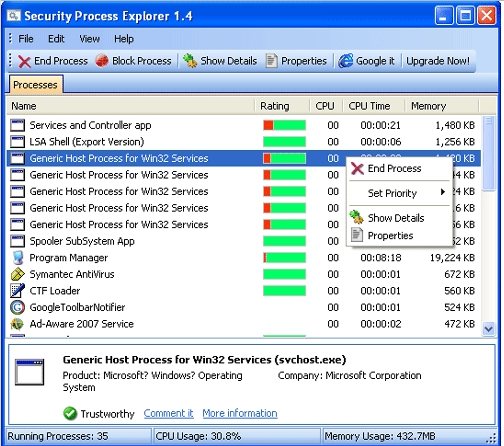The image size is (504, 446).
Task: Choose End Process from context menu
Action: pyautogui.click(x=394, y=169)
